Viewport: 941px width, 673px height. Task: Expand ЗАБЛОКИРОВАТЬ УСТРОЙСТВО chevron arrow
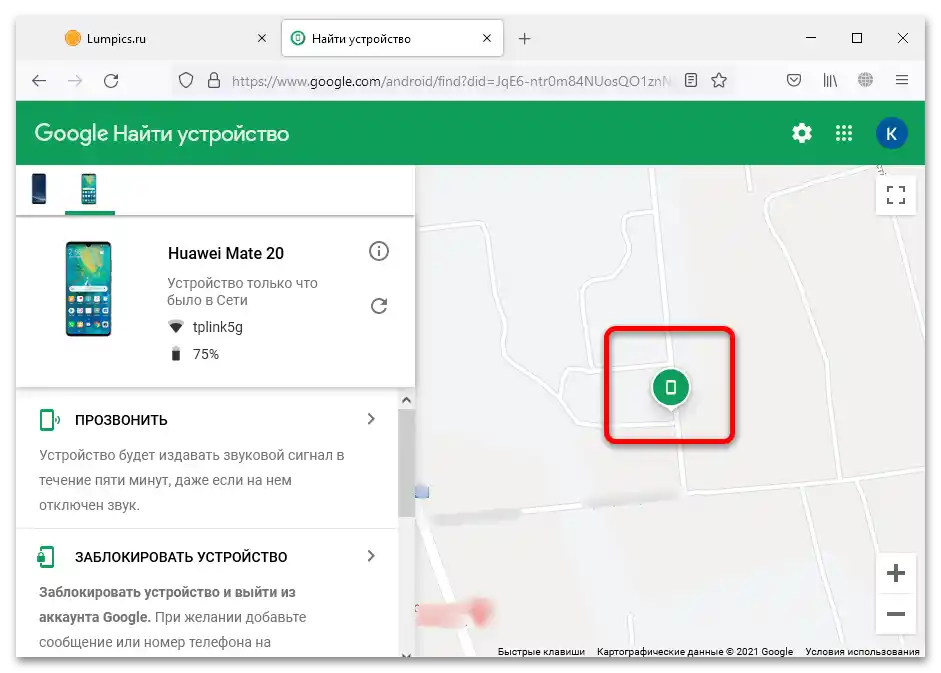371,556
